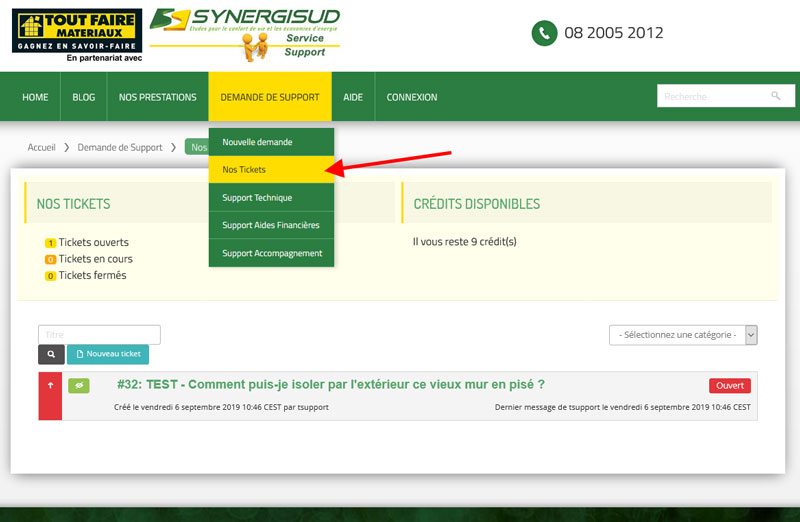The height and width of the screenshot is (522, 800).
Task: Click the green tag icon on ticket #32
Action: coord(78,385)
